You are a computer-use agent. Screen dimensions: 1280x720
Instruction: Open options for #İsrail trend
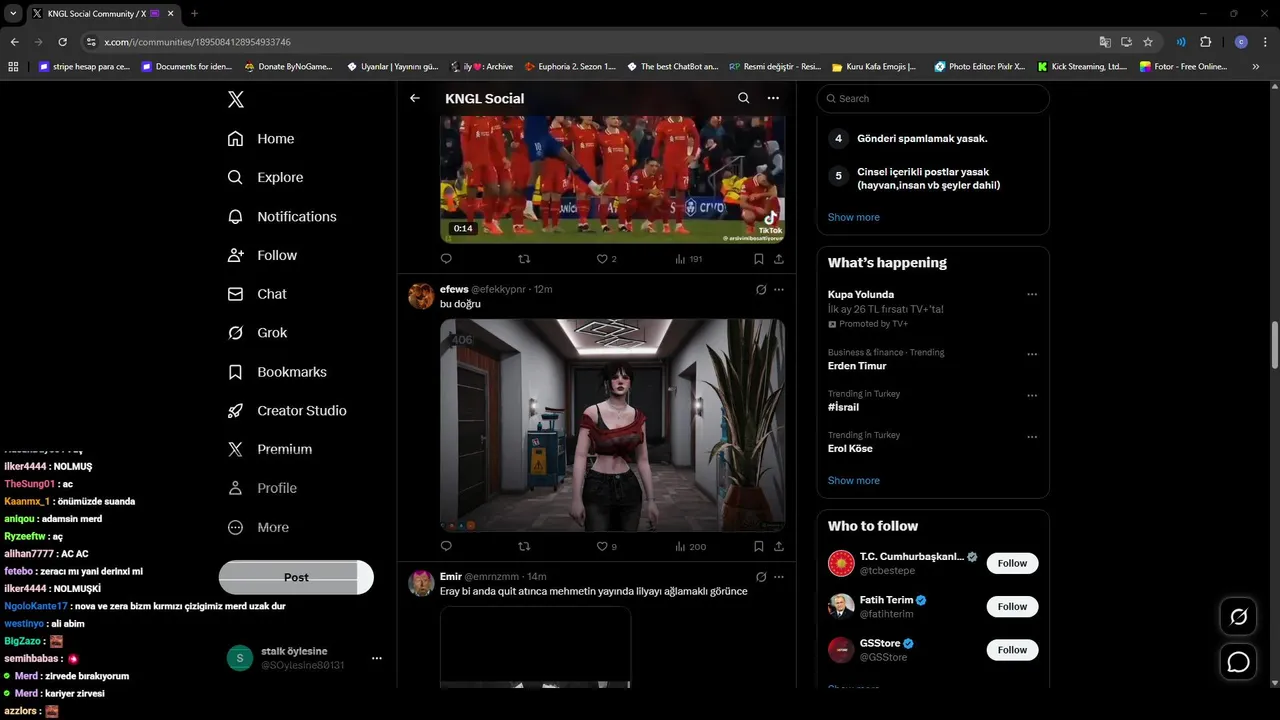[x=1032, y=395]
